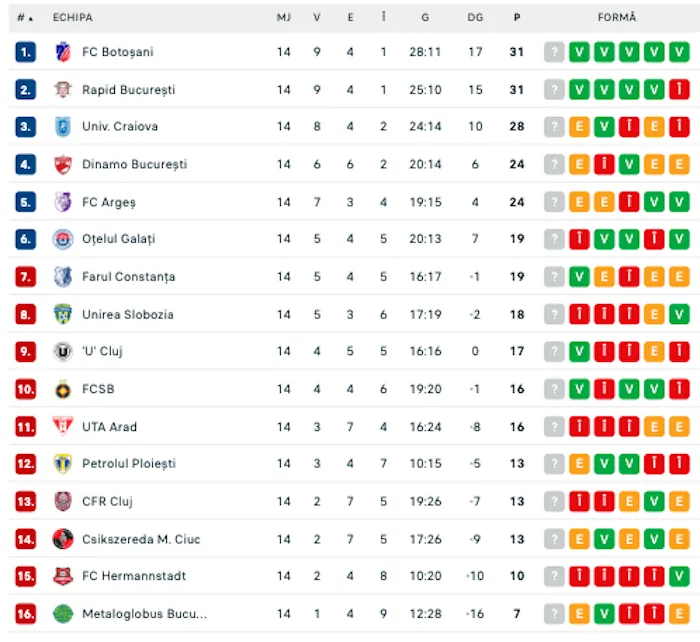Screen dimensions: 700x642
Task: Click the FC Botoșani team crest
Action: (x=63, y=52)
